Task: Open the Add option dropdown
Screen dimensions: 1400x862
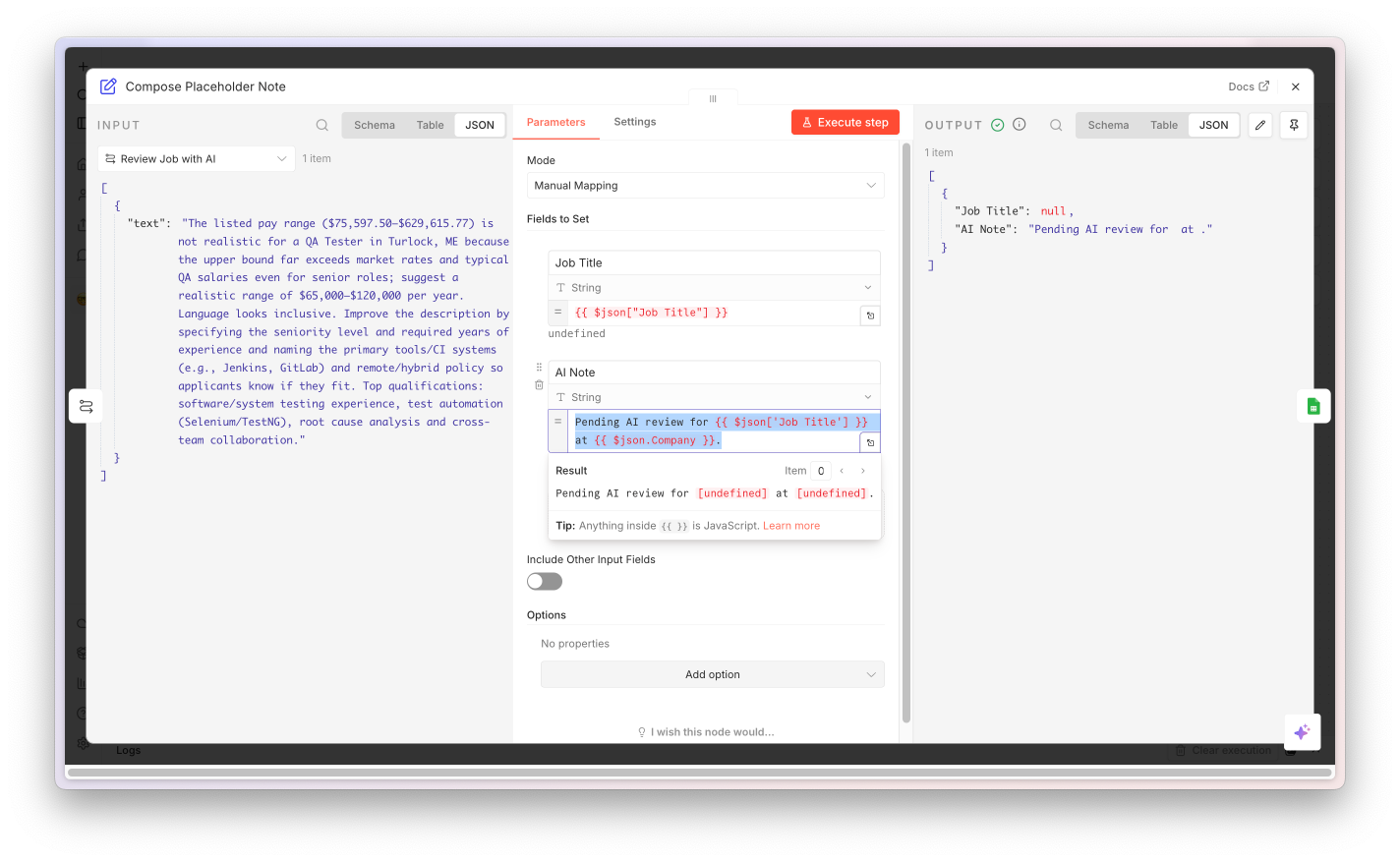Action: pos(713,674)
